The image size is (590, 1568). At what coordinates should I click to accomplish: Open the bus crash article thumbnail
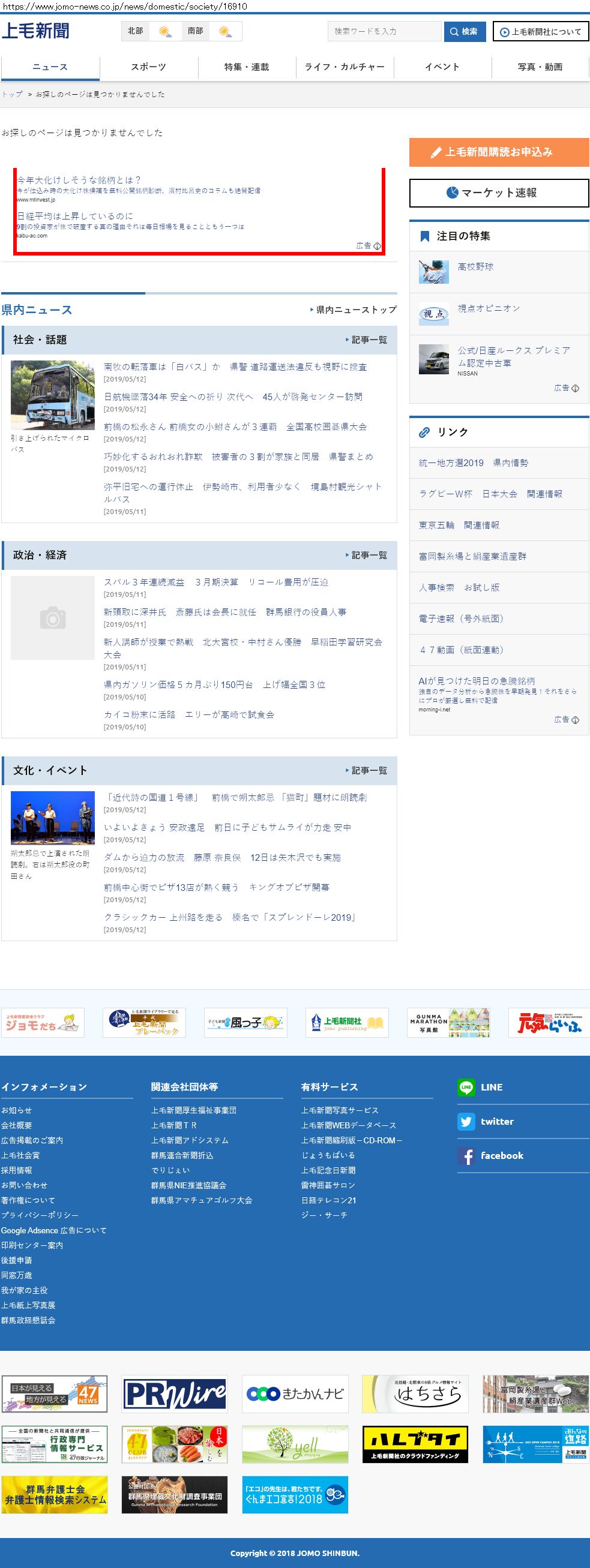click(x=53, y=395)
